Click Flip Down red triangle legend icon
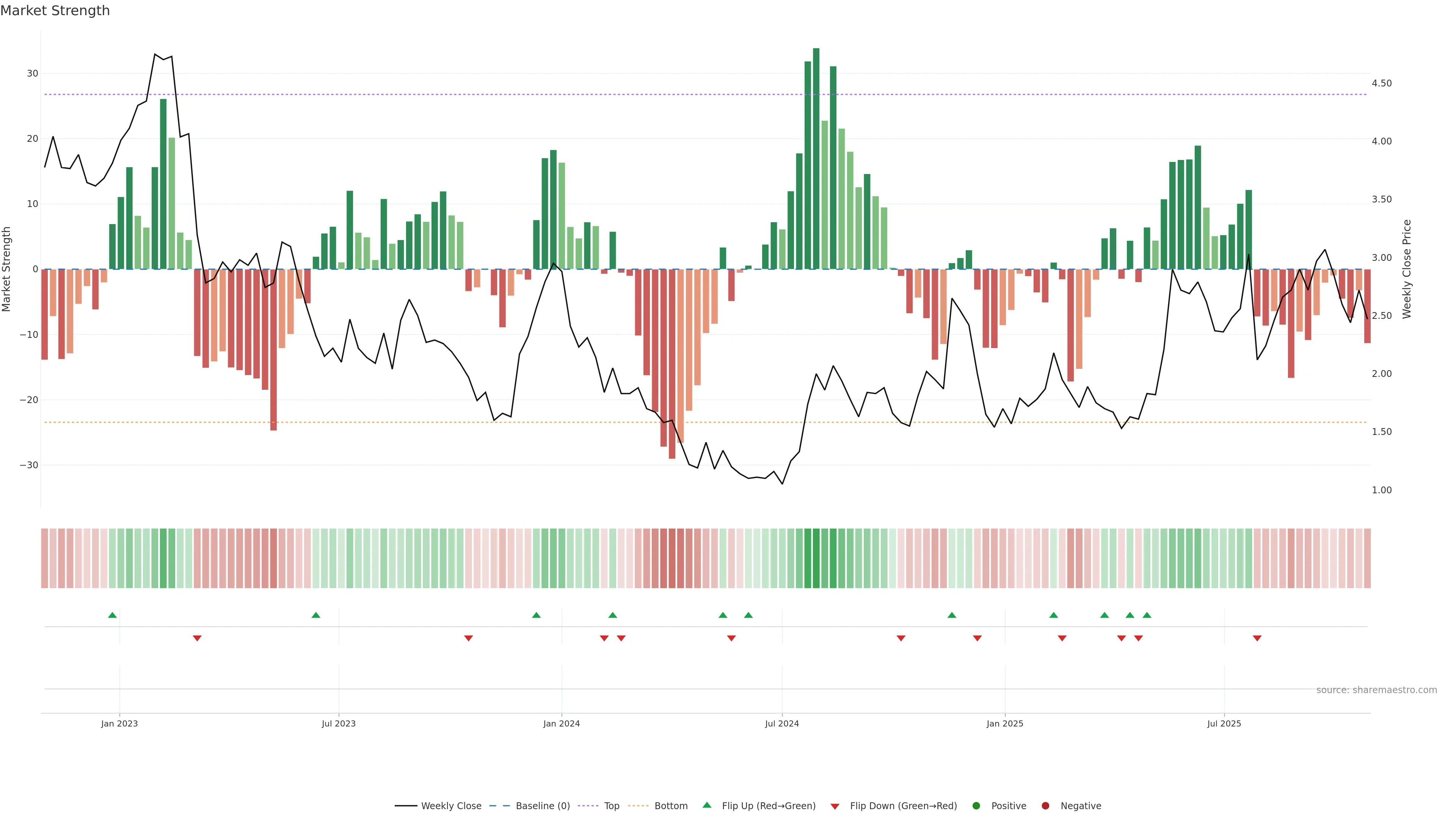The width and height of the screenshot is (1456, 819). point(835,806)
